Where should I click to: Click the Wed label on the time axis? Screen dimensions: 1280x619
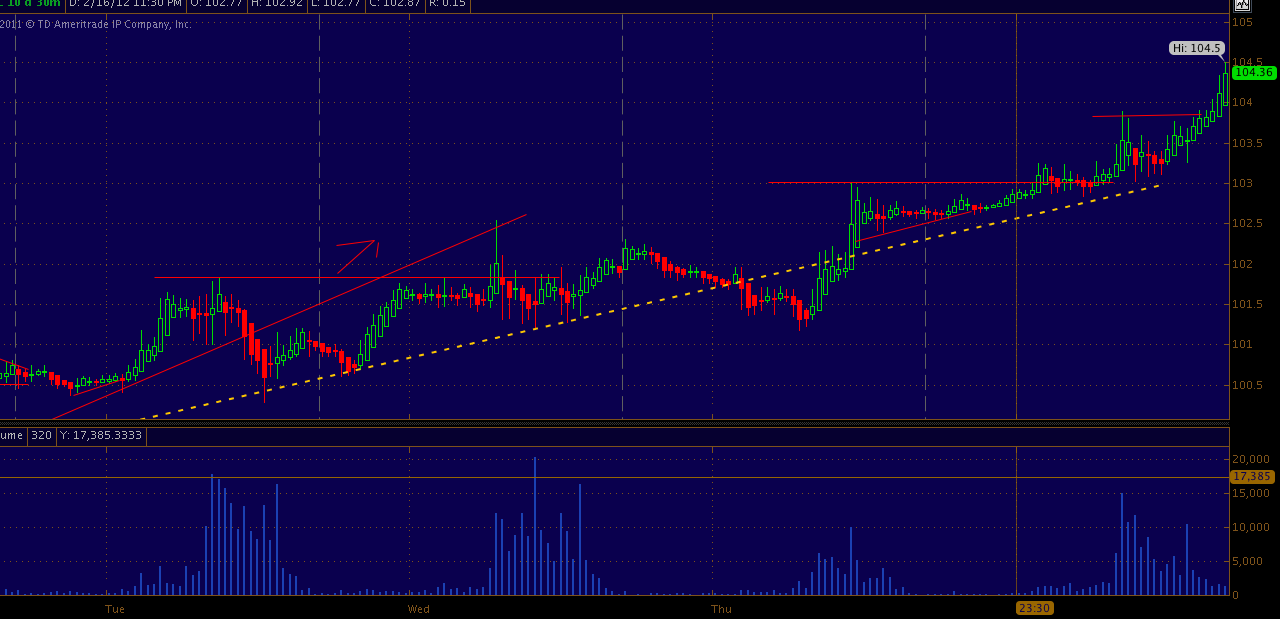pos(418,608)
